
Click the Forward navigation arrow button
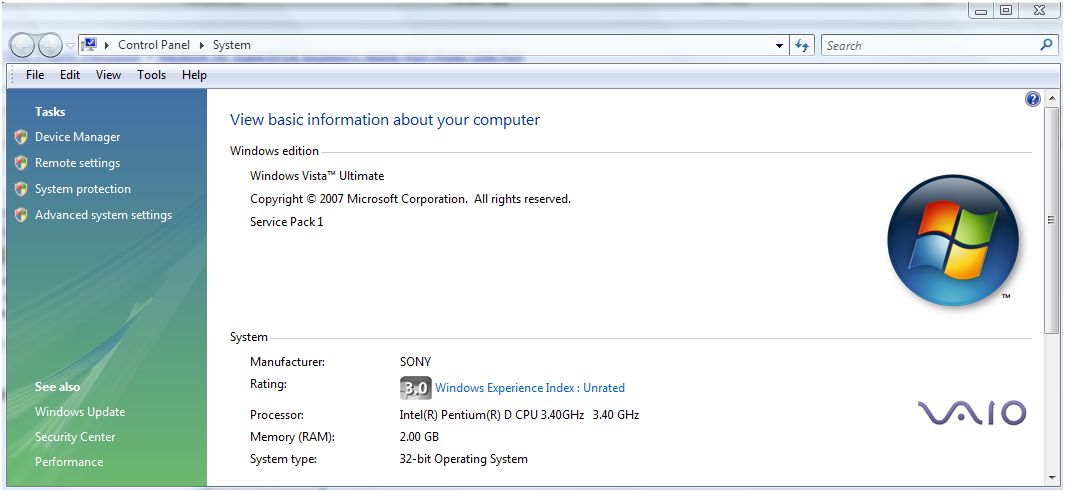pyautogui.click(x=50, y=46)
